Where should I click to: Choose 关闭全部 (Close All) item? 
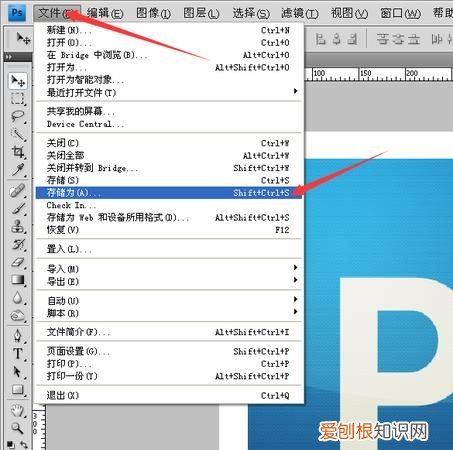(169, 155)
